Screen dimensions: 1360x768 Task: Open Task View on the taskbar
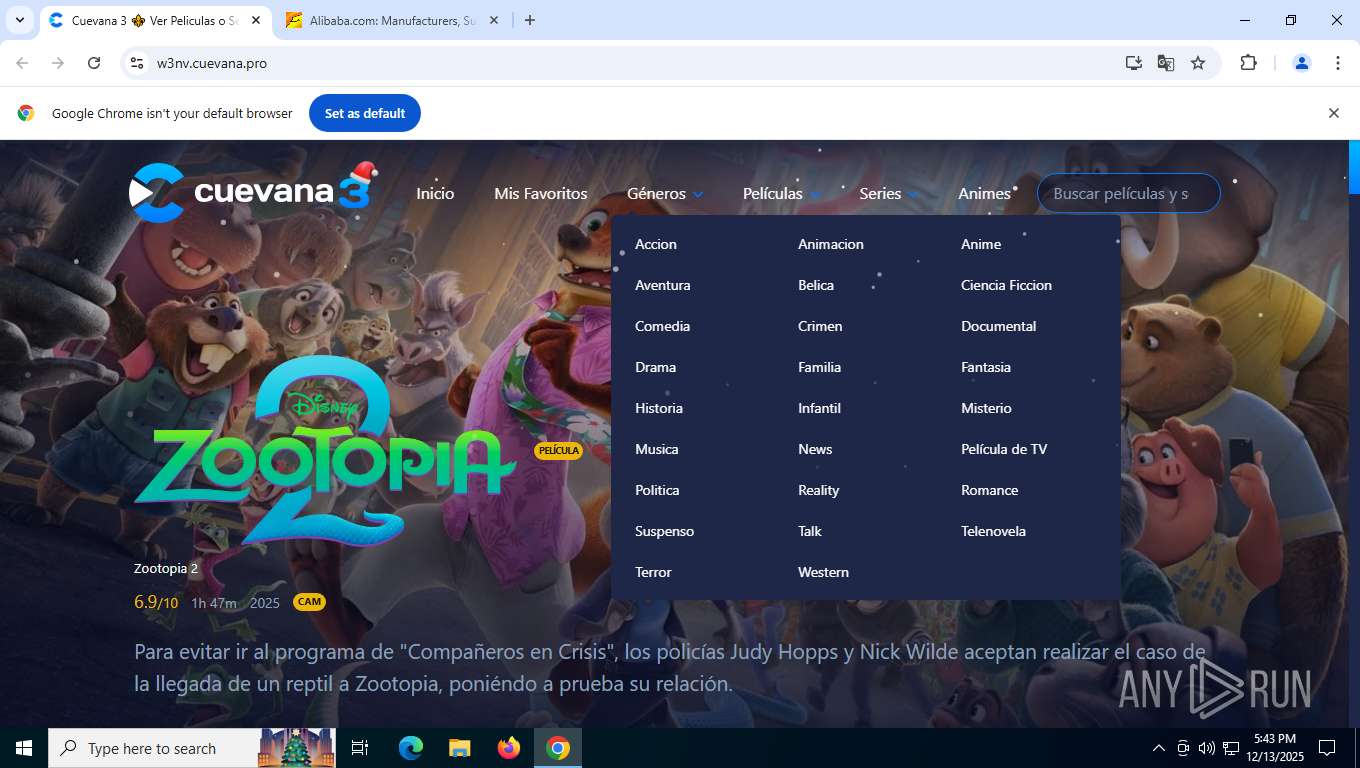click(360, 748)
